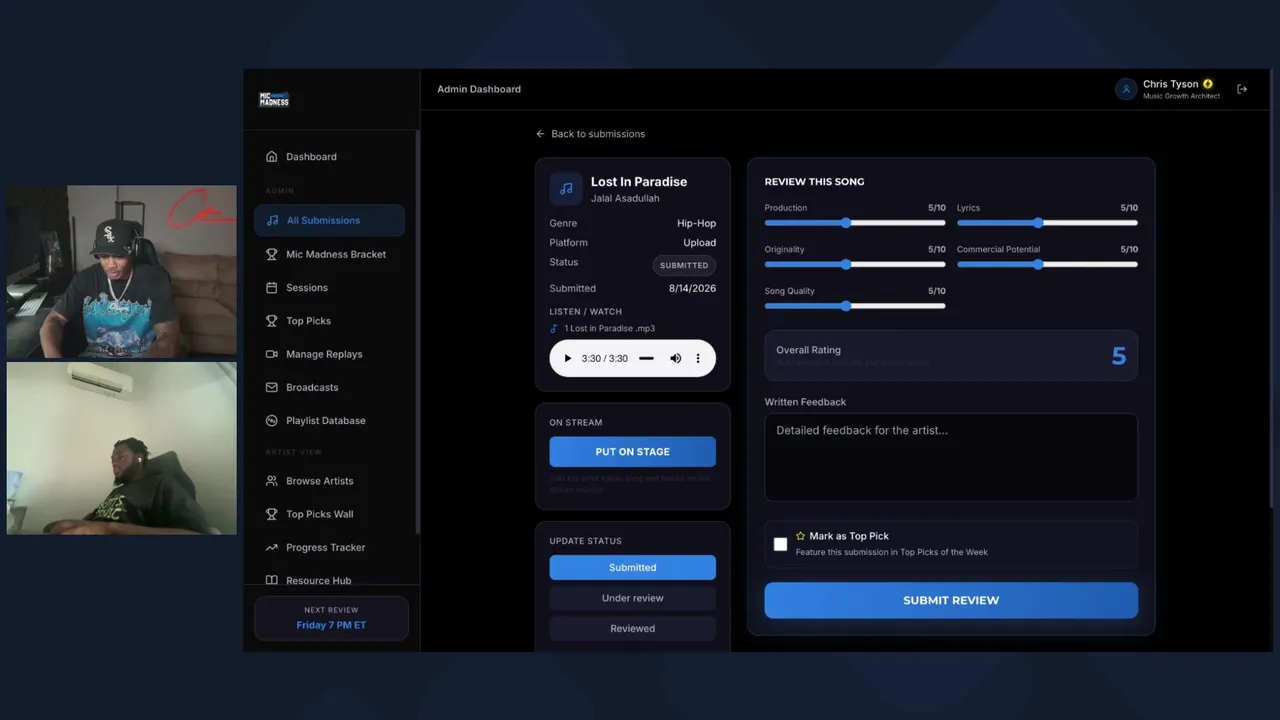
Task: Click the submitted date 8/14/2026
Action: (692, 288)
